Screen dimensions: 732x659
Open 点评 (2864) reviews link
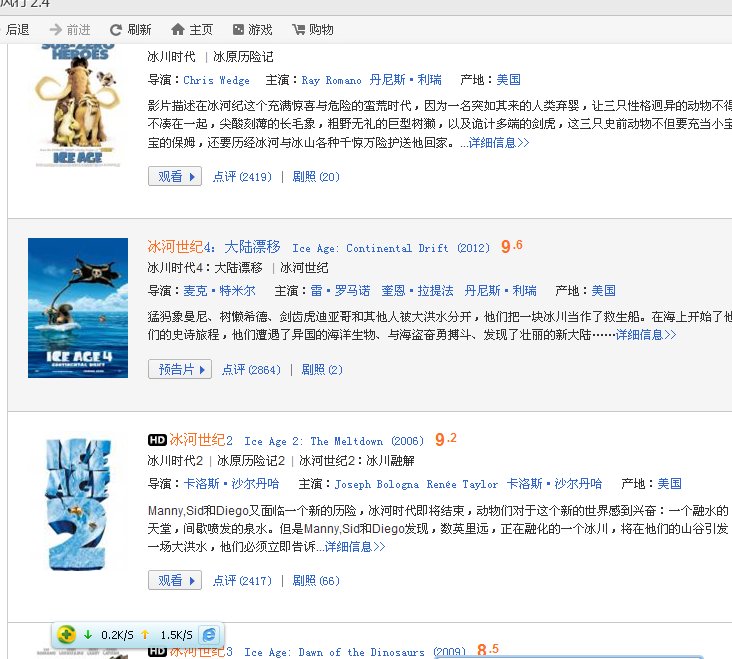click(251, 370)
